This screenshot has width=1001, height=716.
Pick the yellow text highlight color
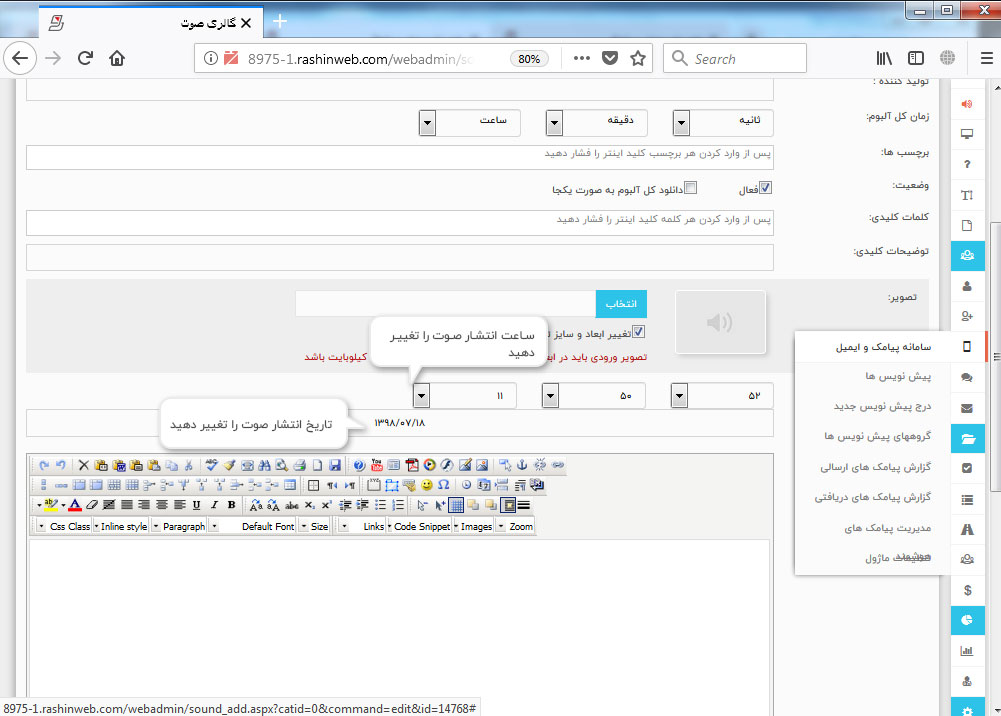point(50,505)
